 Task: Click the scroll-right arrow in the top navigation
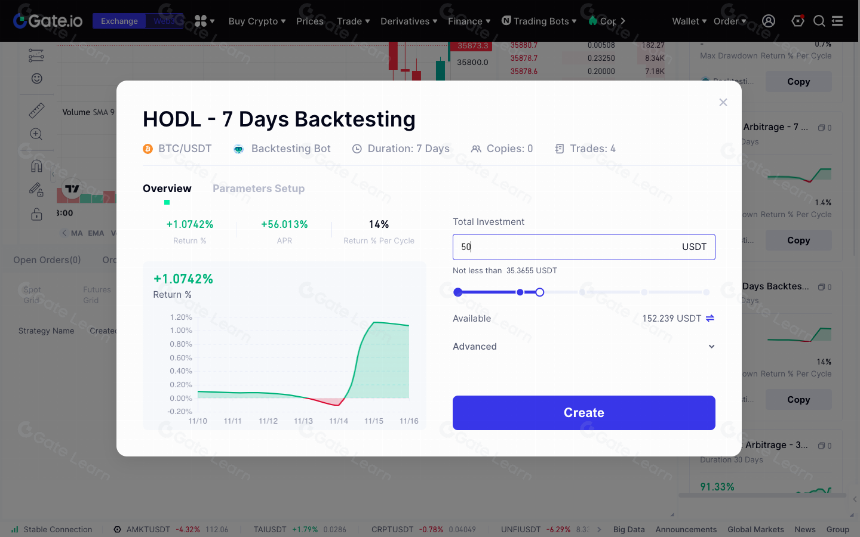(623, 21)
